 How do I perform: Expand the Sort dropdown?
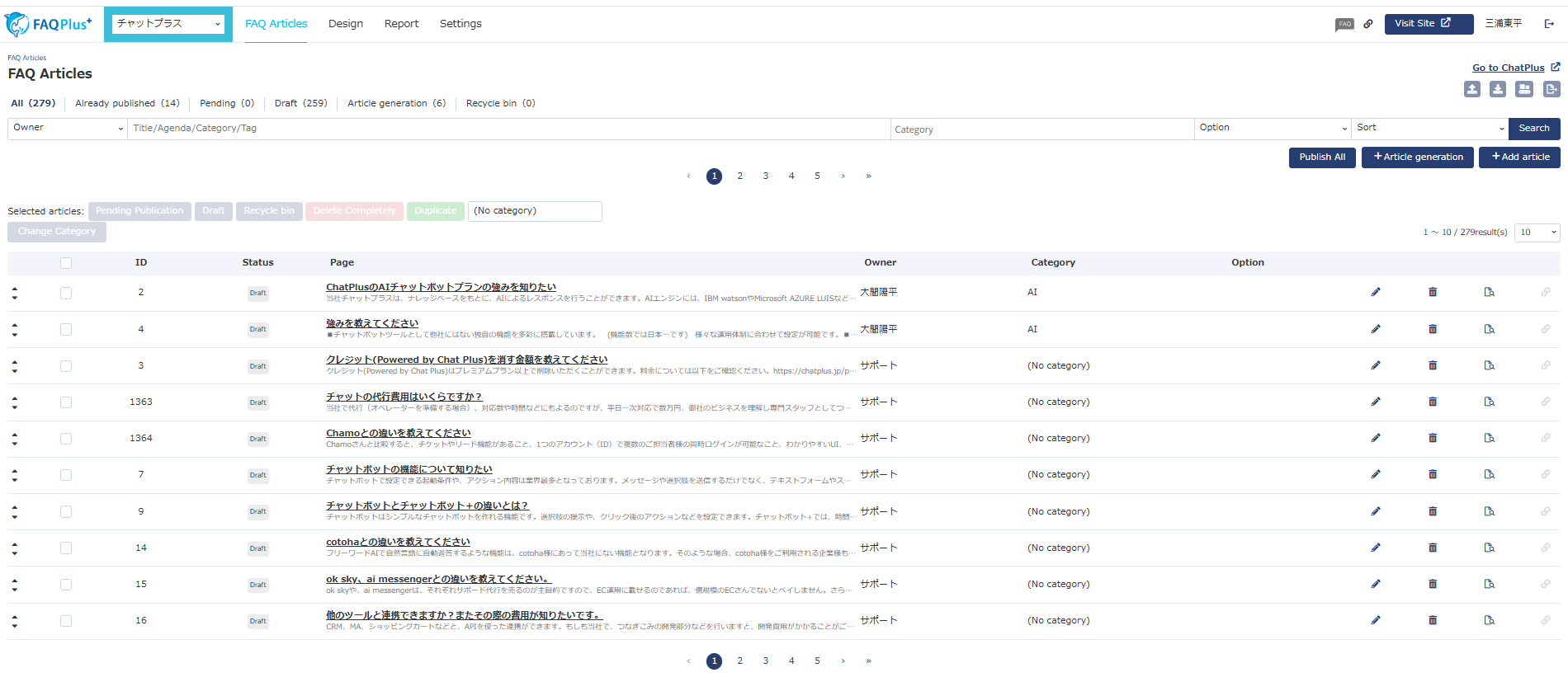1429,128
